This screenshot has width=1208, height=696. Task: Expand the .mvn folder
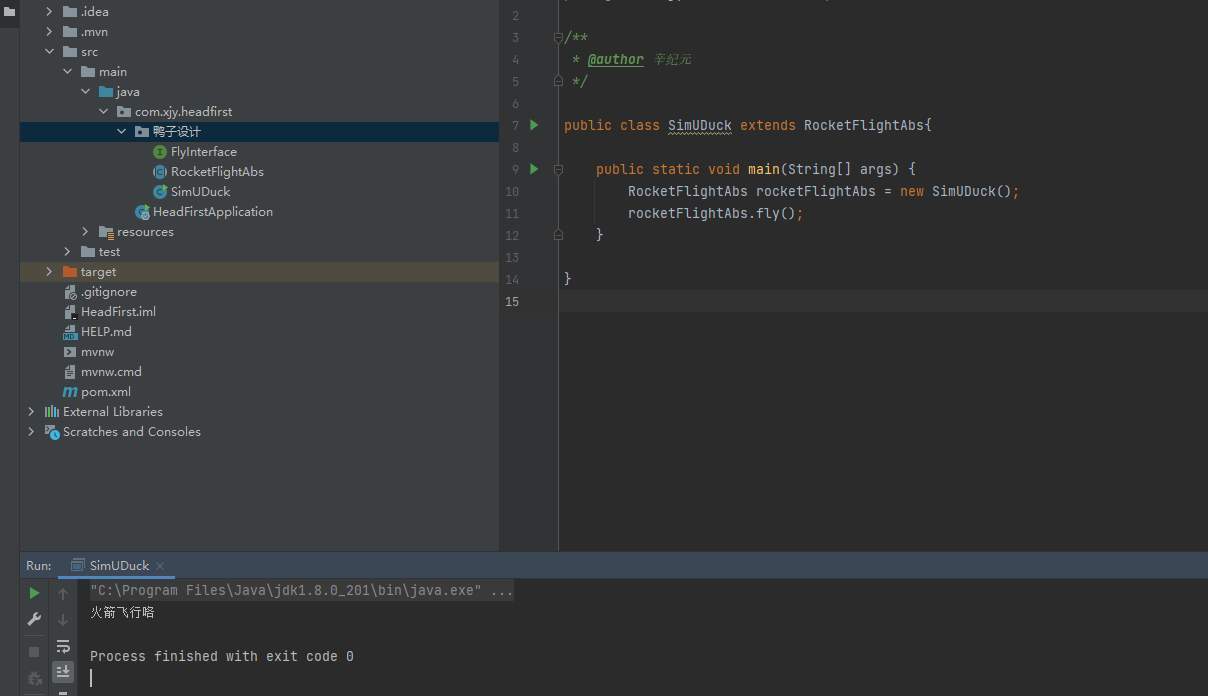pyautogui.click(x=50, y=32)
